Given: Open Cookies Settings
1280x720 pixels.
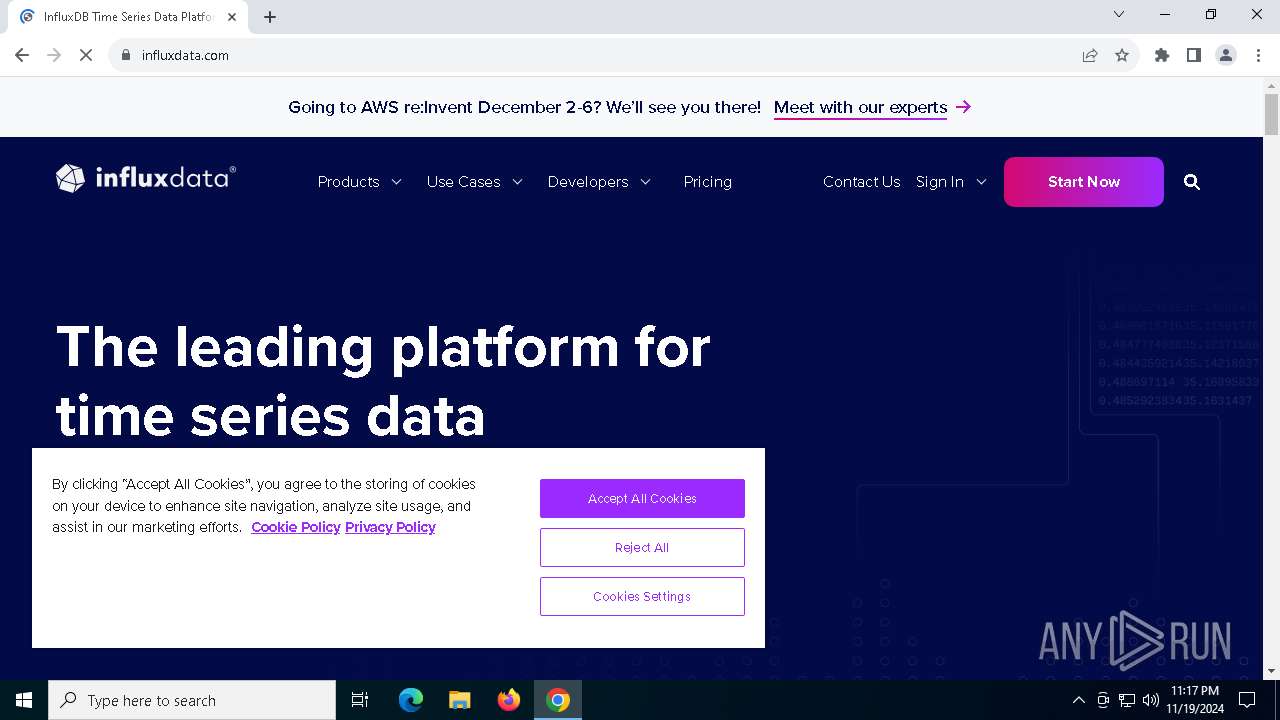Looking at the screenshot, I should [x=642, y=597].
